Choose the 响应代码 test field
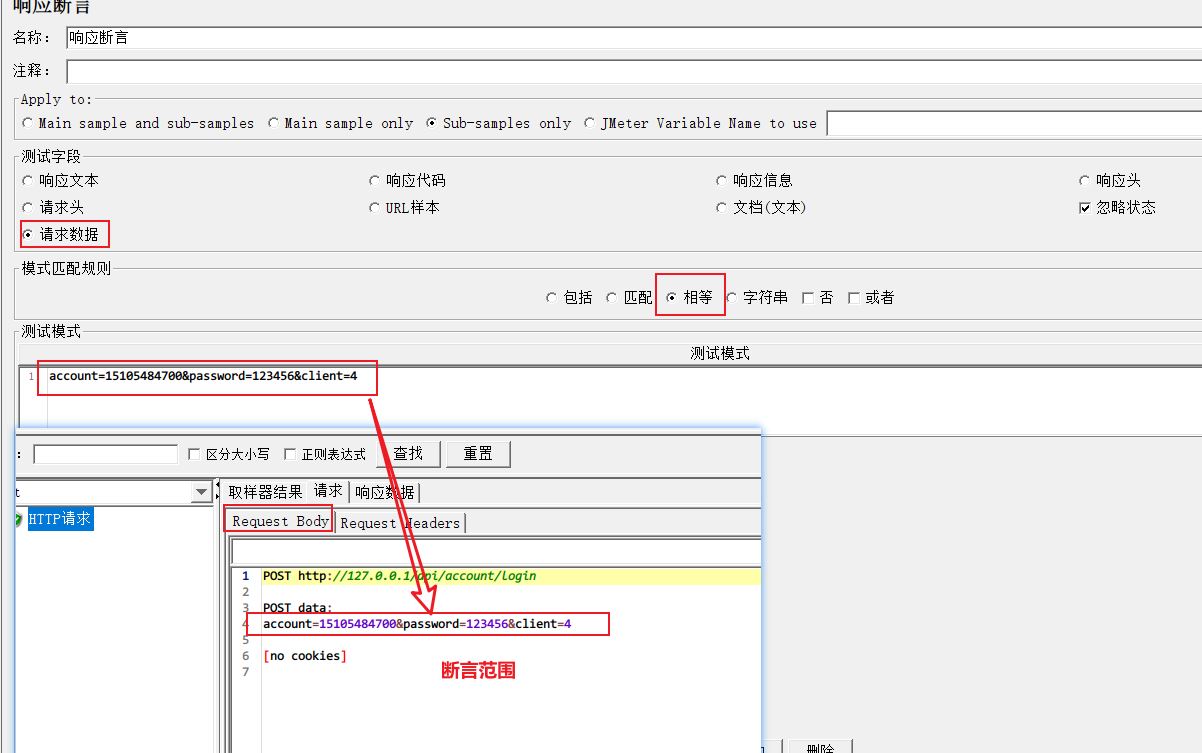Screen dimensions: 1202x753 pyautogui.click(x=375, y=181)
